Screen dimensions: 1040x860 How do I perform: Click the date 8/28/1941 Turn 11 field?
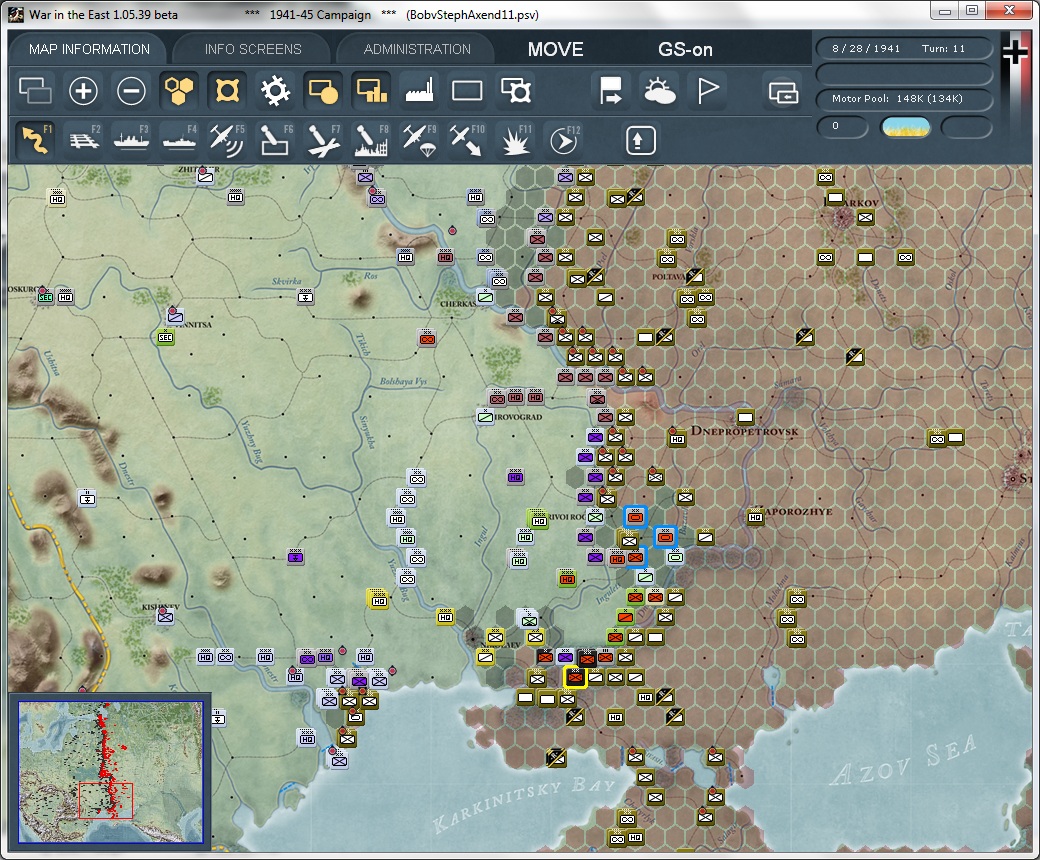point(904,48)
